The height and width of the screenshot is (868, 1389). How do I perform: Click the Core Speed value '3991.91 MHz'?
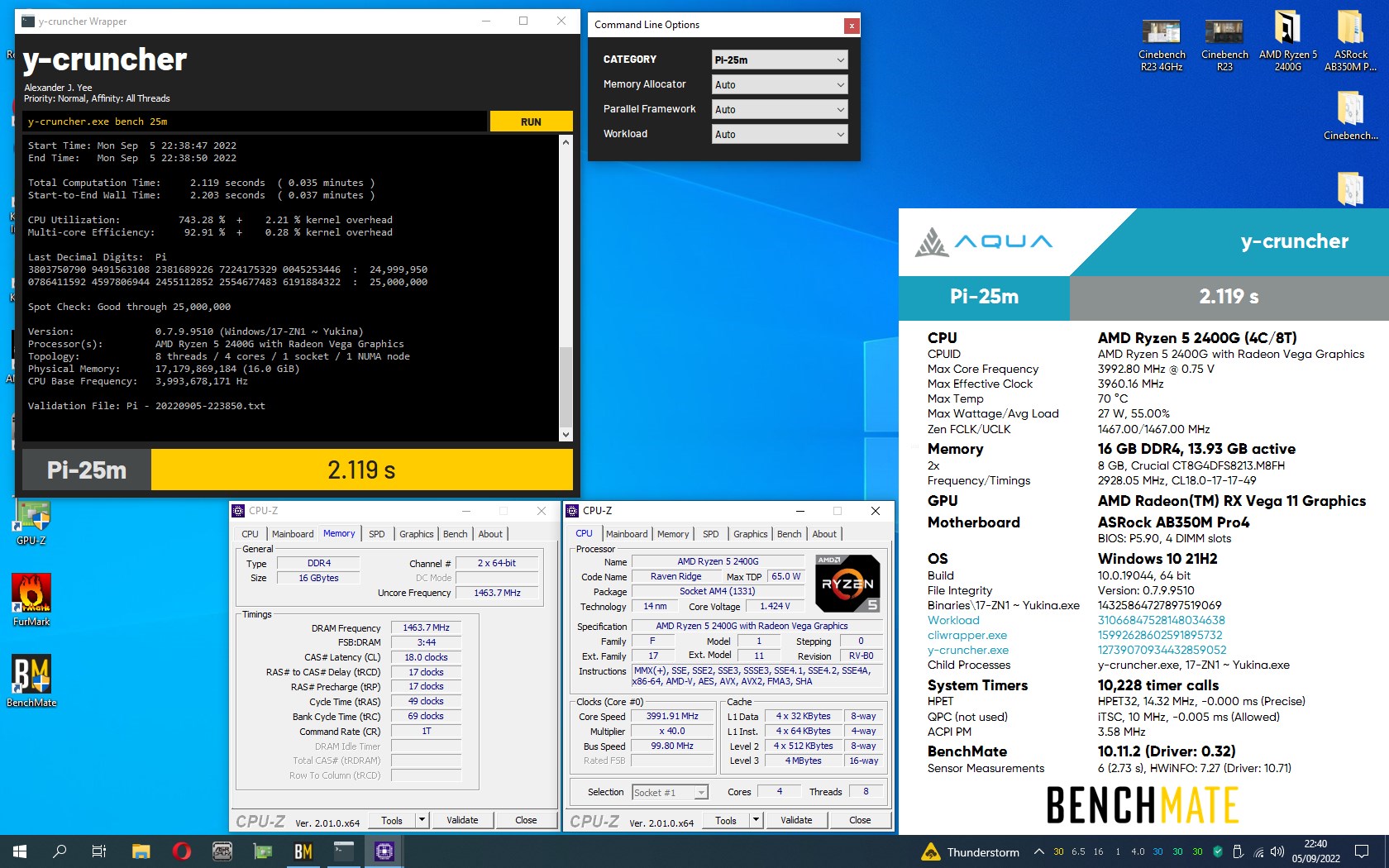672,717
